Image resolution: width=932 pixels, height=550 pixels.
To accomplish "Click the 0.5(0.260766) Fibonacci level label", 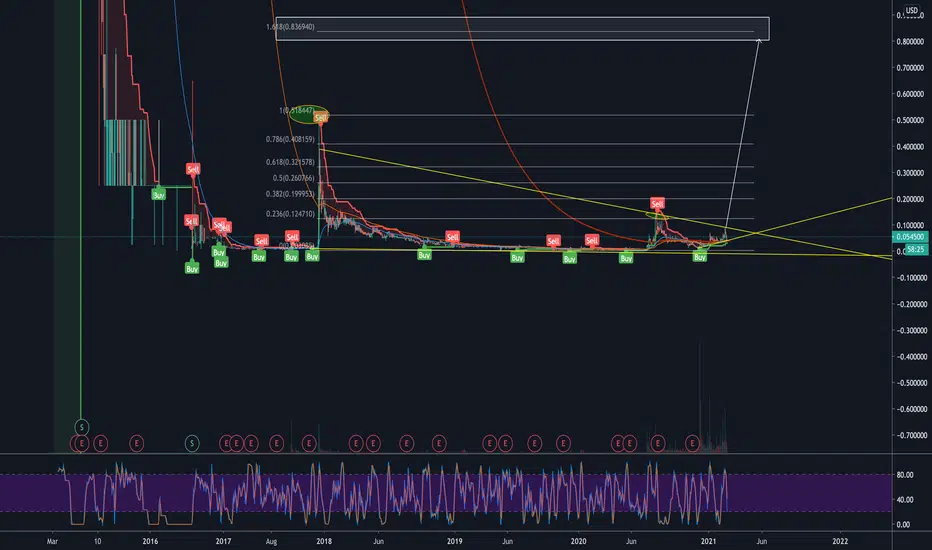I will 294,178.
